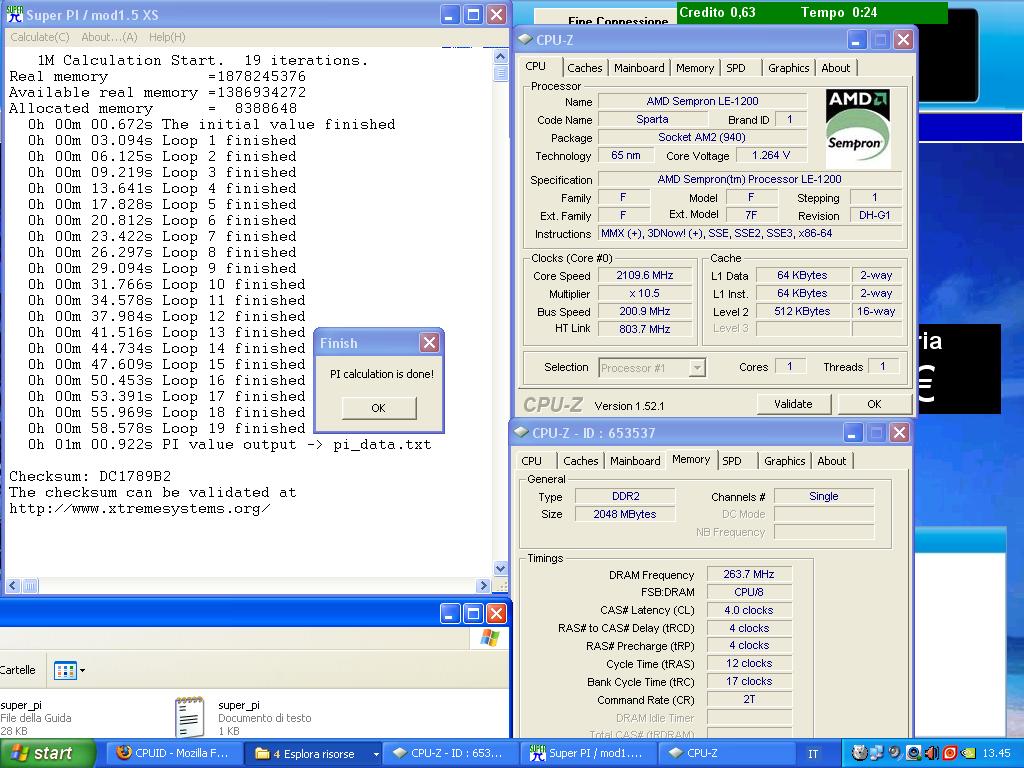Click the first system tray icon
Viewport: 1024px width, 768px height.
[859, 754]
